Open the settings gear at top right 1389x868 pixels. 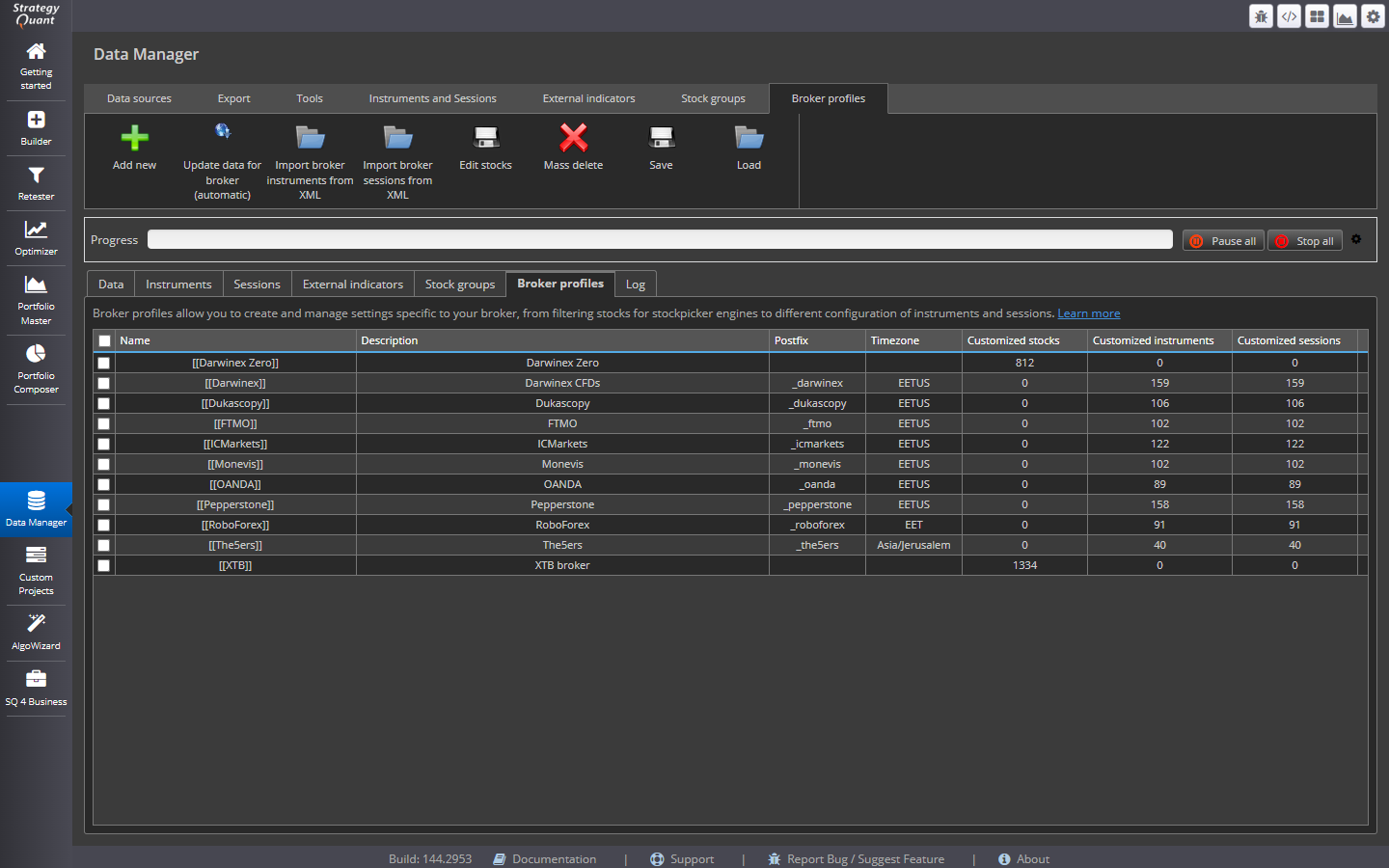click(x=1373, y=16)
